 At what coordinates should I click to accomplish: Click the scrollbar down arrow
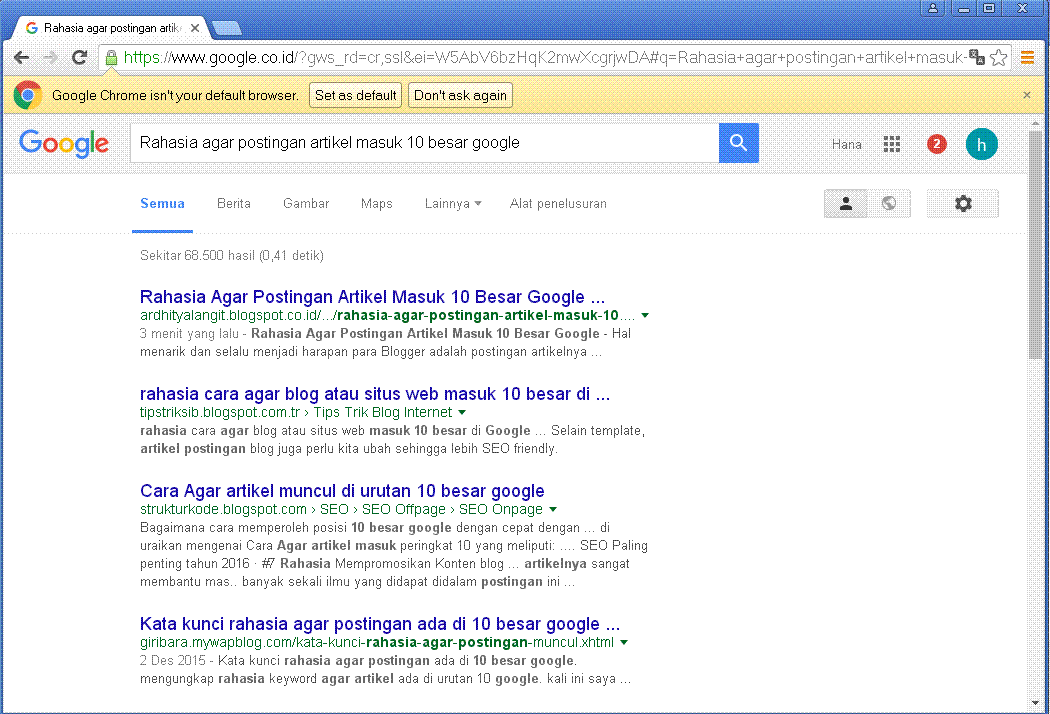coord(1035,703)
